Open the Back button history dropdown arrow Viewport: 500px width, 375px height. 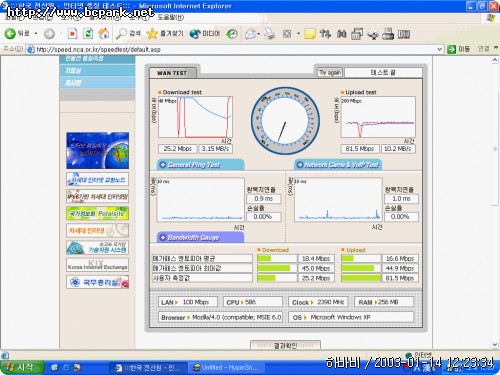pyautogui.click(x=35, y=34)
